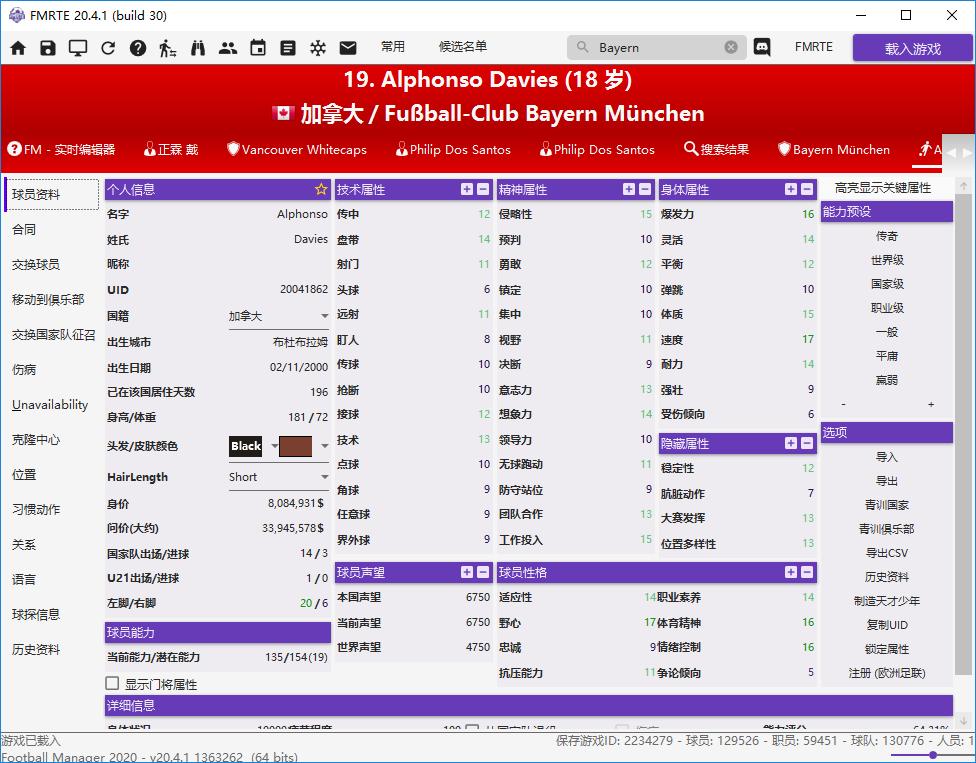Open the Discord icon next to FMRTE
Screen dimensions: 976x763
click(763, 46)
